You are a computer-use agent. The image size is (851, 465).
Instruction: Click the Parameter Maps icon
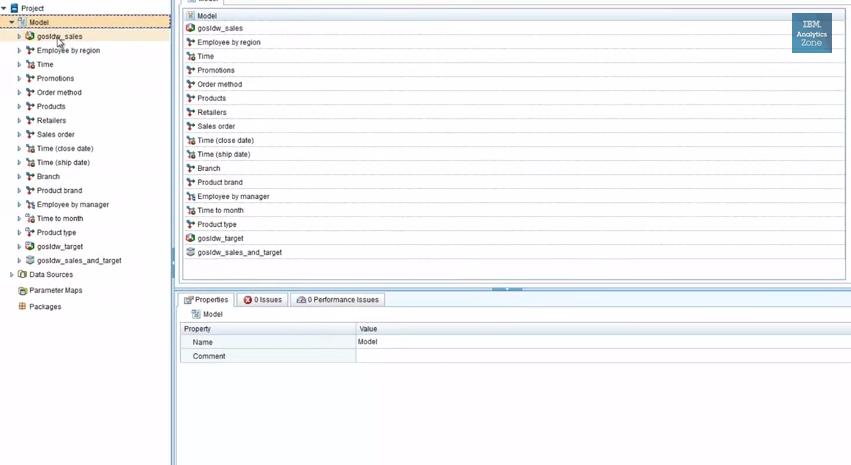(x=22, y=290)
